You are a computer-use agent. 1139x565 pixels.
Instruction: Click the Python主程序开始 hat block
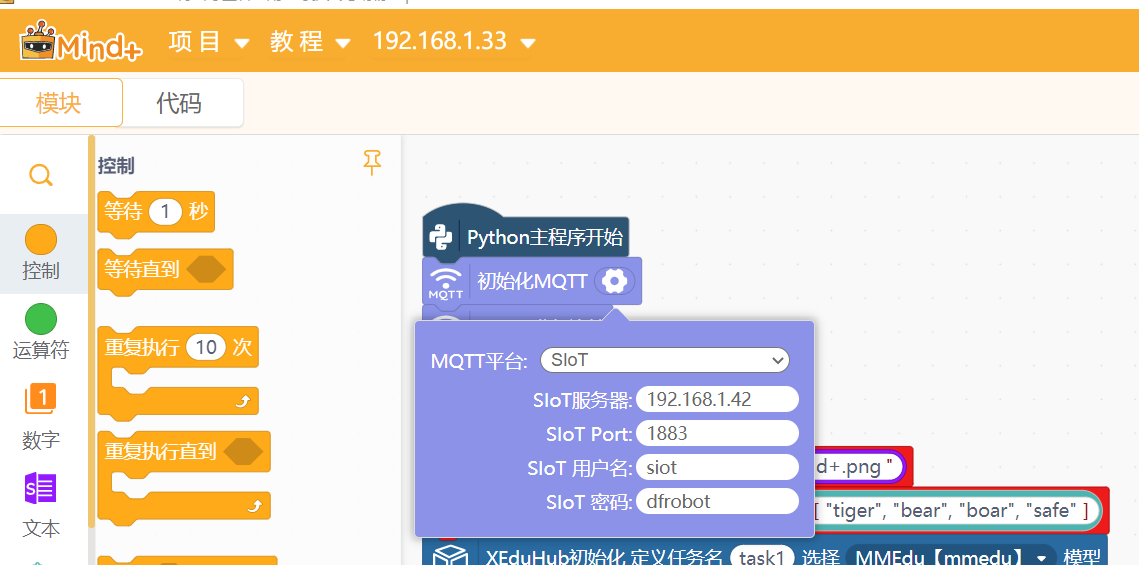point(525,234)
